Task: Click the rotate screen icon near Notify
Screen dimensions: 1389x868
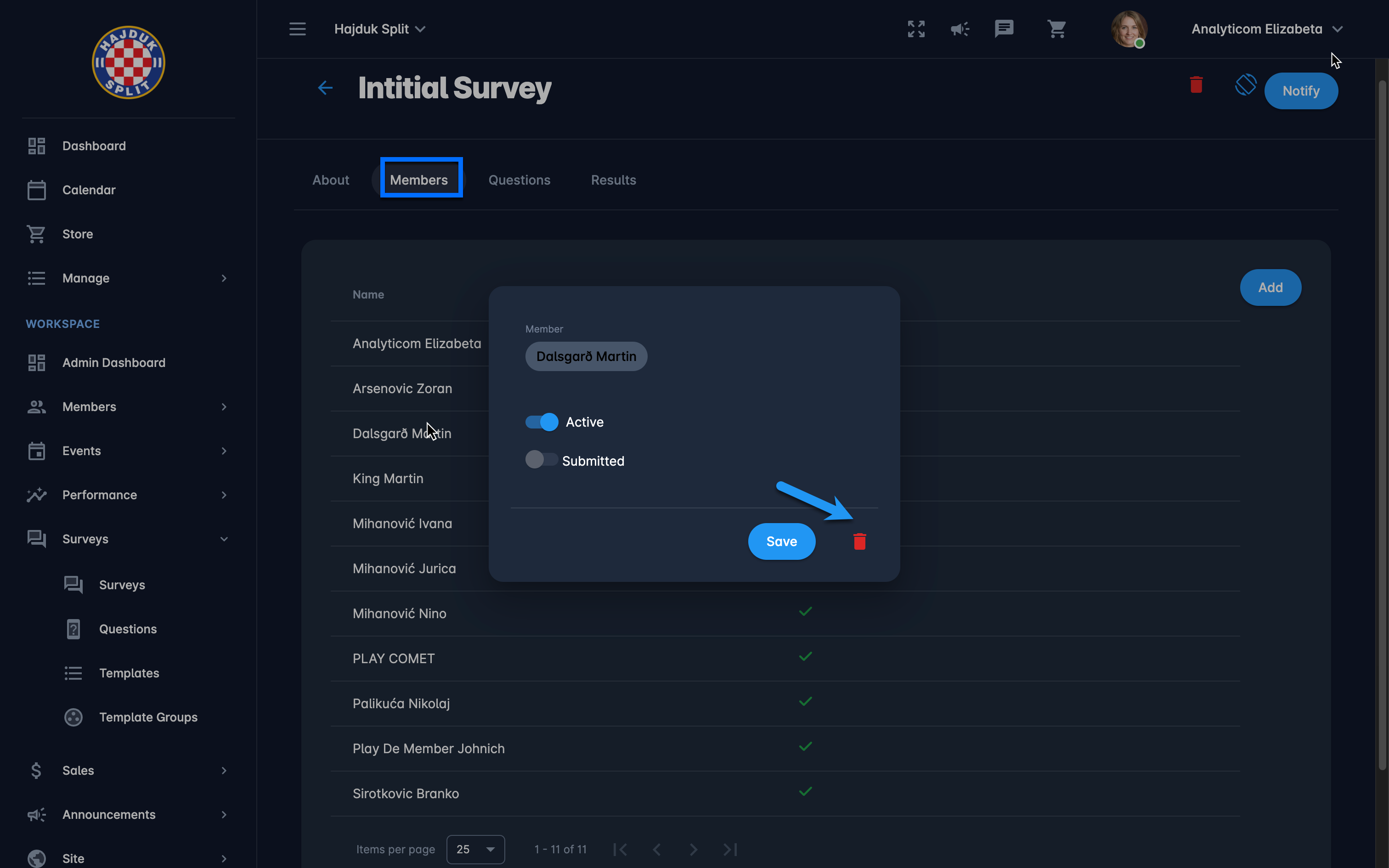Action: (x=1246, y=85)
